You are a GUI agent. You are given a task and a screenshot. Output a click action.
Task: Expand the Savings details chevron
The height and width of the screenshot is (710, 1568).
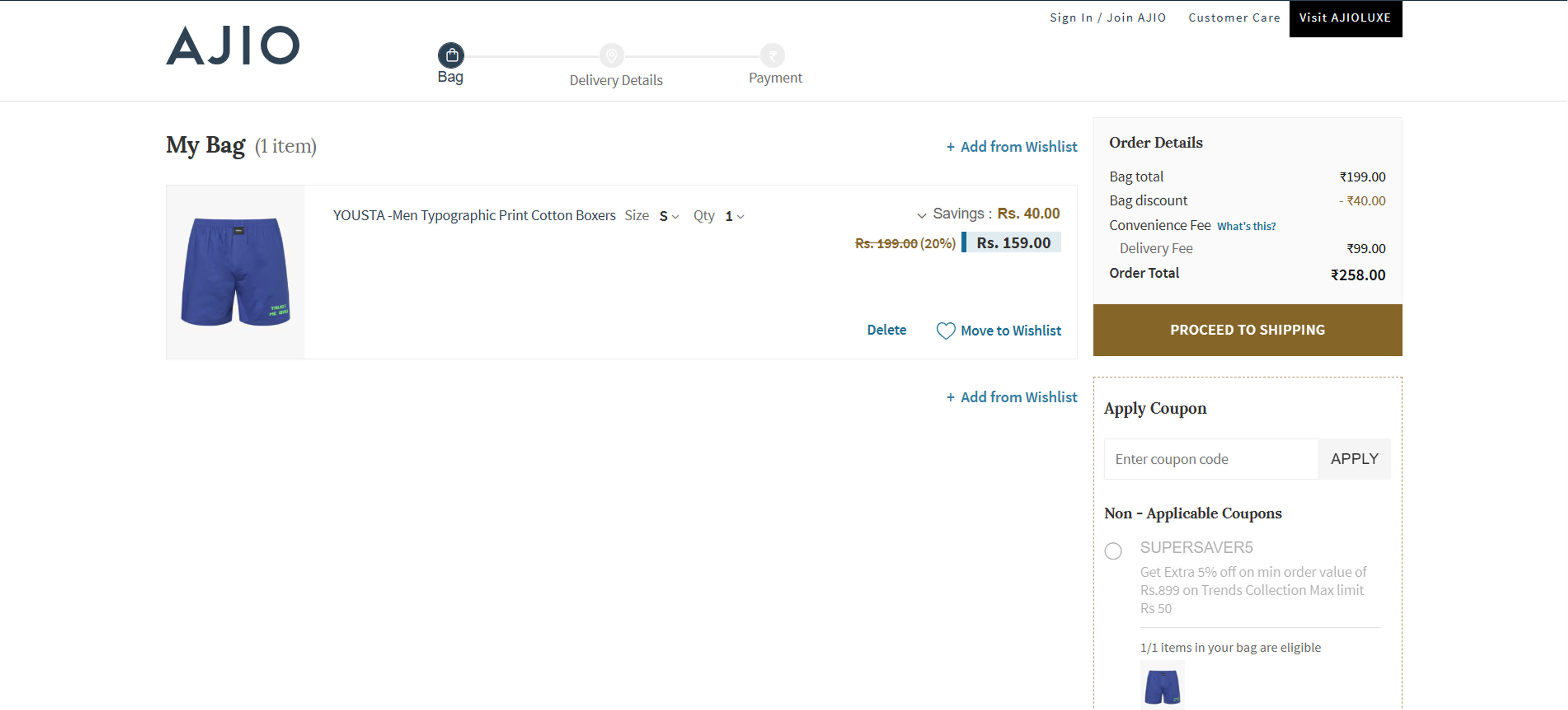(x=921, y=214)
